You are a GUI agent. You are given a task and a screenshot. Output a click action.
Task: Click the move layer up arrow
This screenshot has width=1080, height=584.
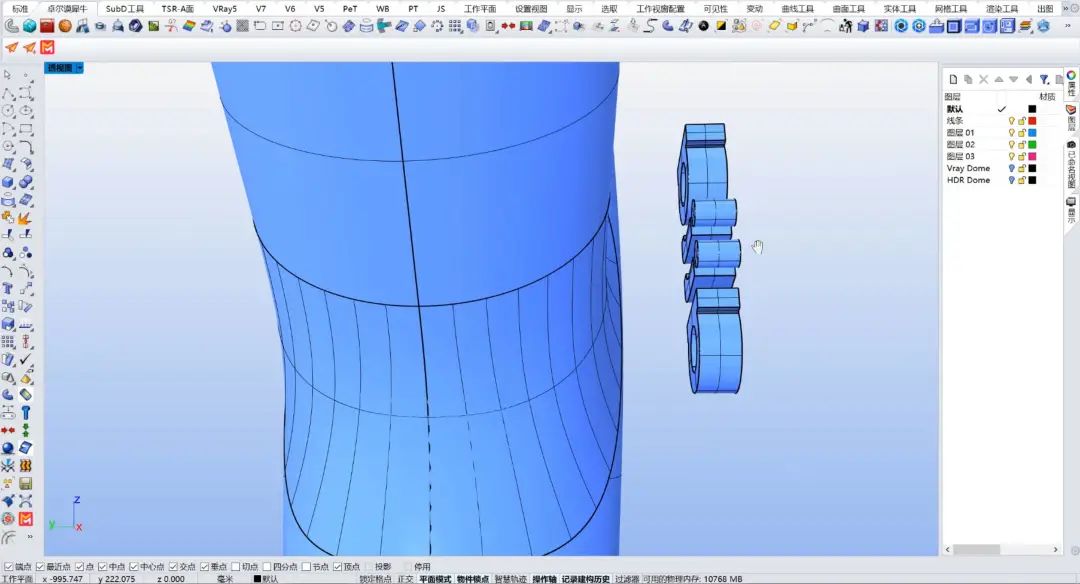[x=998, y=79]
